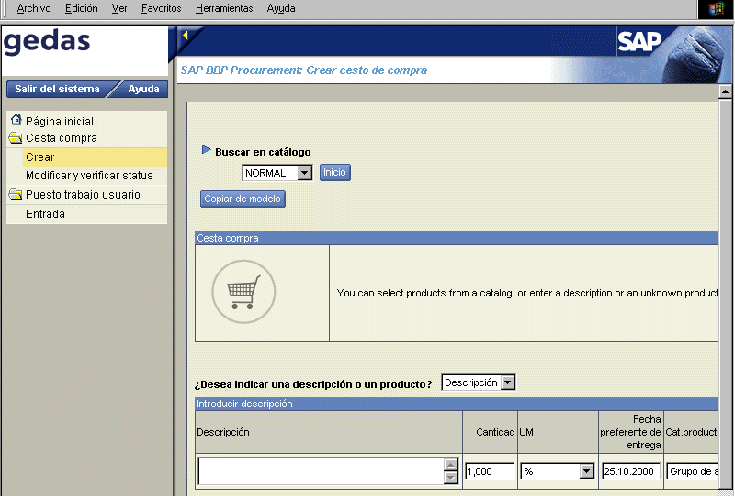Click the yellow collapse arrow in header

[185, 36]
